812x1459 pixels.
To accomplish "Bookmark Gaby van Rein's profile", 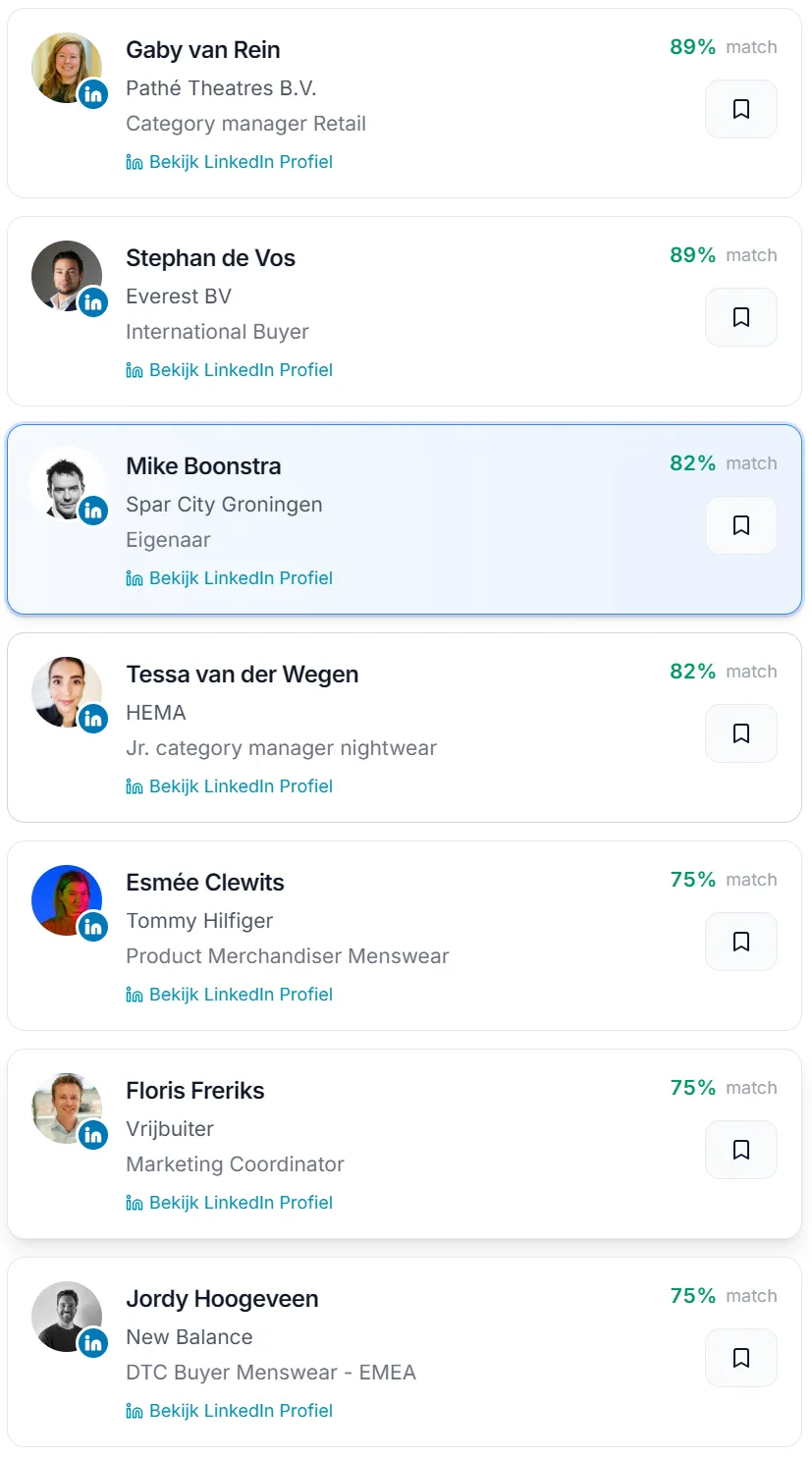I will (740, 109).
